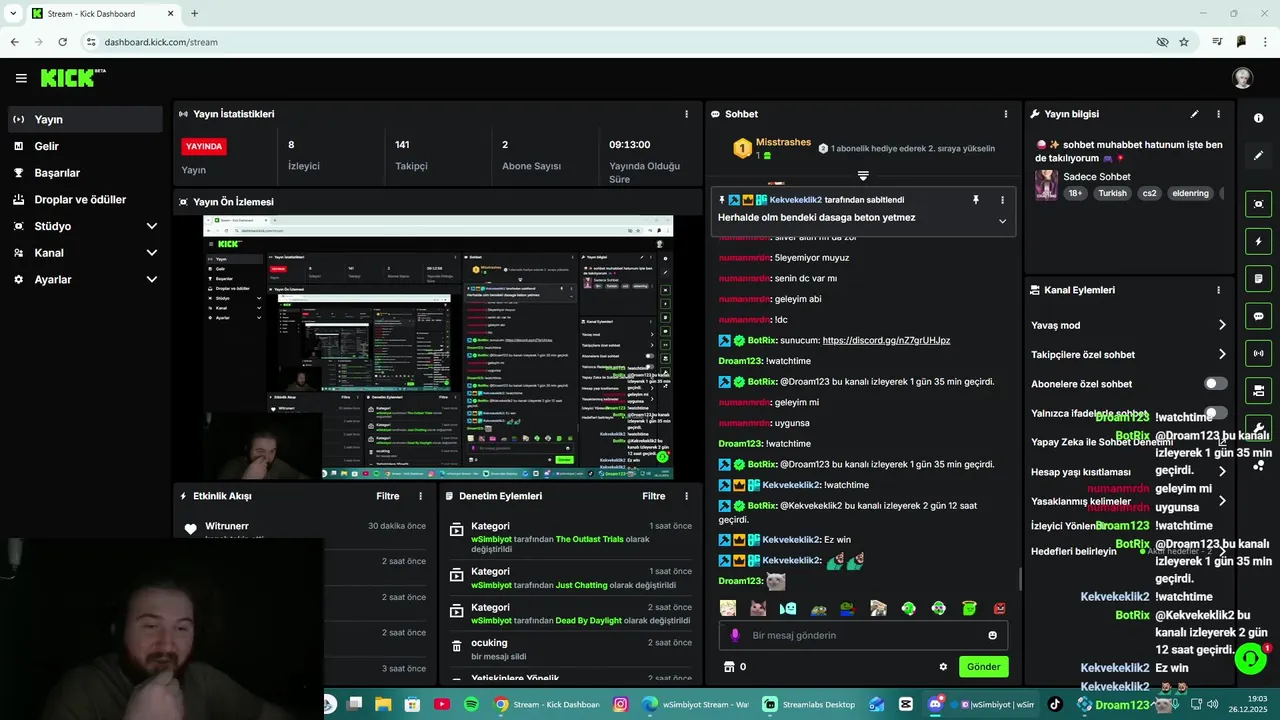This screenshot has height=720, width=1280.
Task: Open the discord.gg invite link in chat
Action: 886,340
